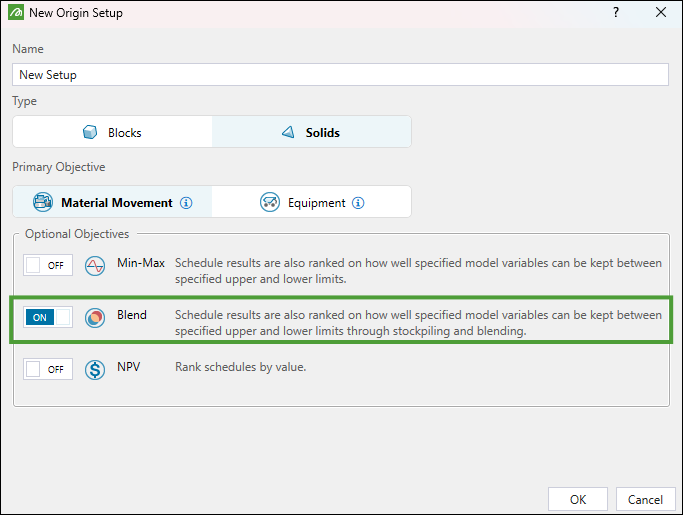Screen dimensions: 683x515
Task: Turn off the Blend objective switch
Action: click(x=48, y=317)
